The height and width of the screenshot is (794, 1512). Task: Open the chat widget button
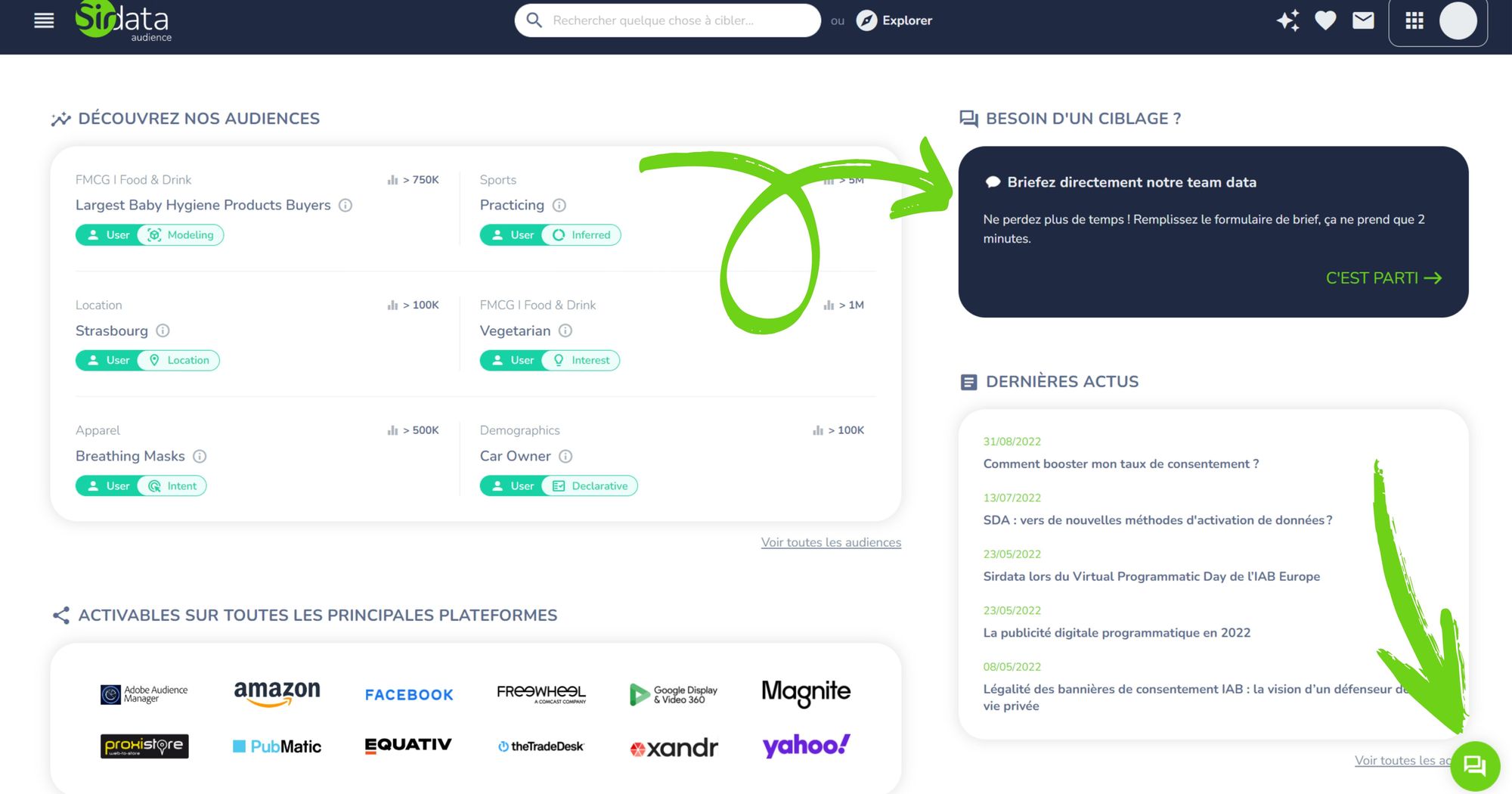click(1474, 766)
